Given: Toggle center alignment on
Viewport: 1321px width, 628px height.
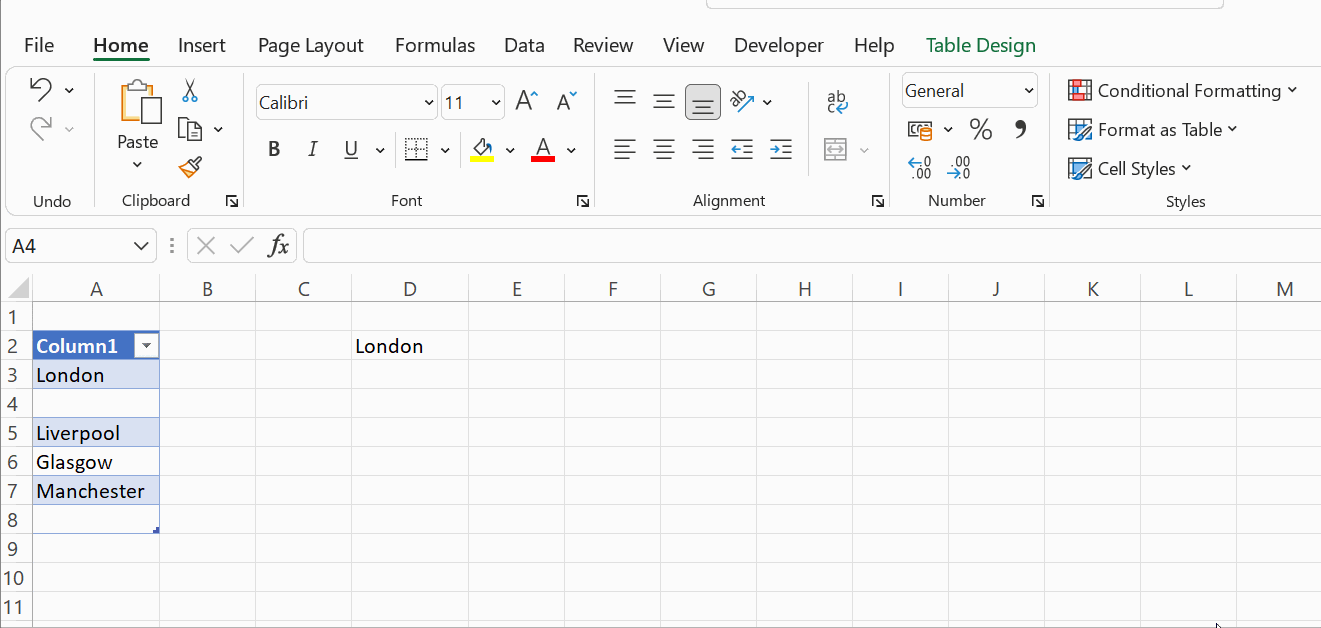Looking at the screenshot, I should [663, 149].
